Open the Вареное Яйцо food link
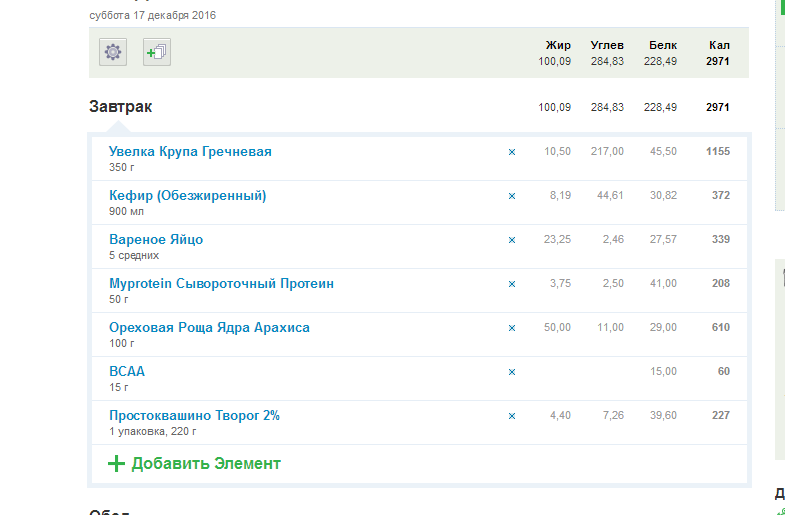This screenshot has width=785, height=515. [x=156, y=240]
